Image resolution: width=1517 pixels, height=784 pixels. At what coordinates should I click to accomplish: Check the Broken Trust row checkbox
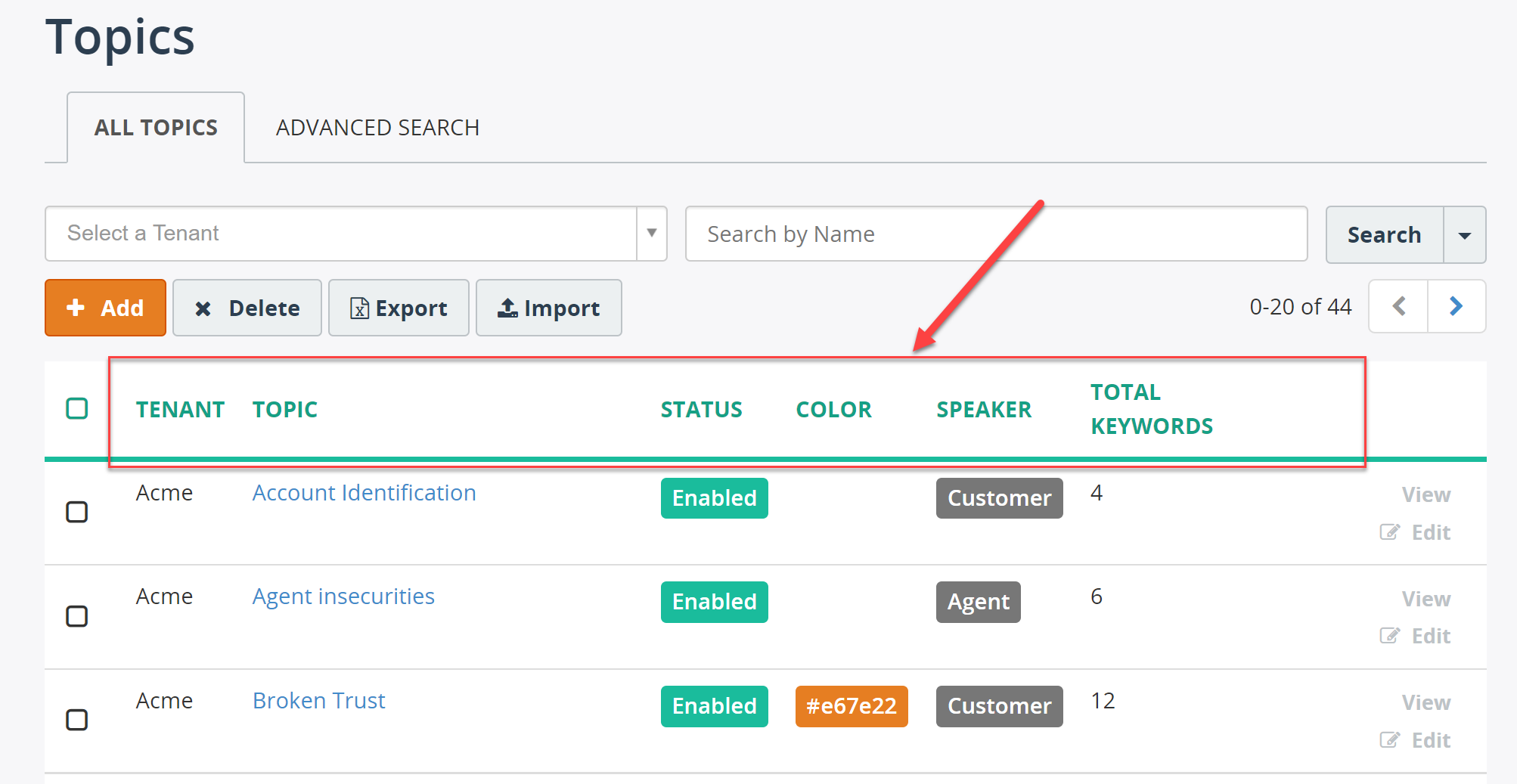point(77,720)
